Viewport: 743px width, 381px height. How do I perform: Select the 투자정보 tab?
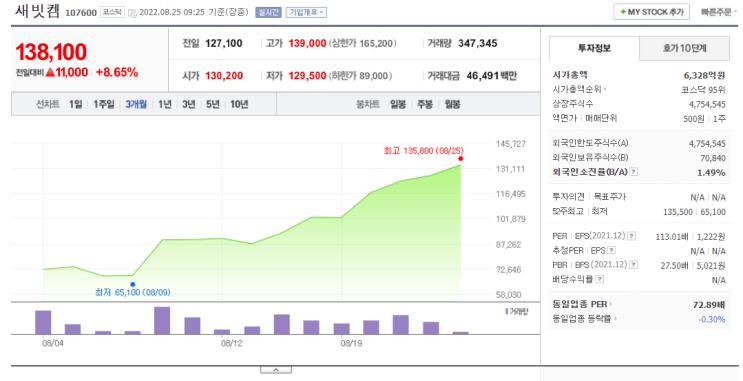point(594,48)
